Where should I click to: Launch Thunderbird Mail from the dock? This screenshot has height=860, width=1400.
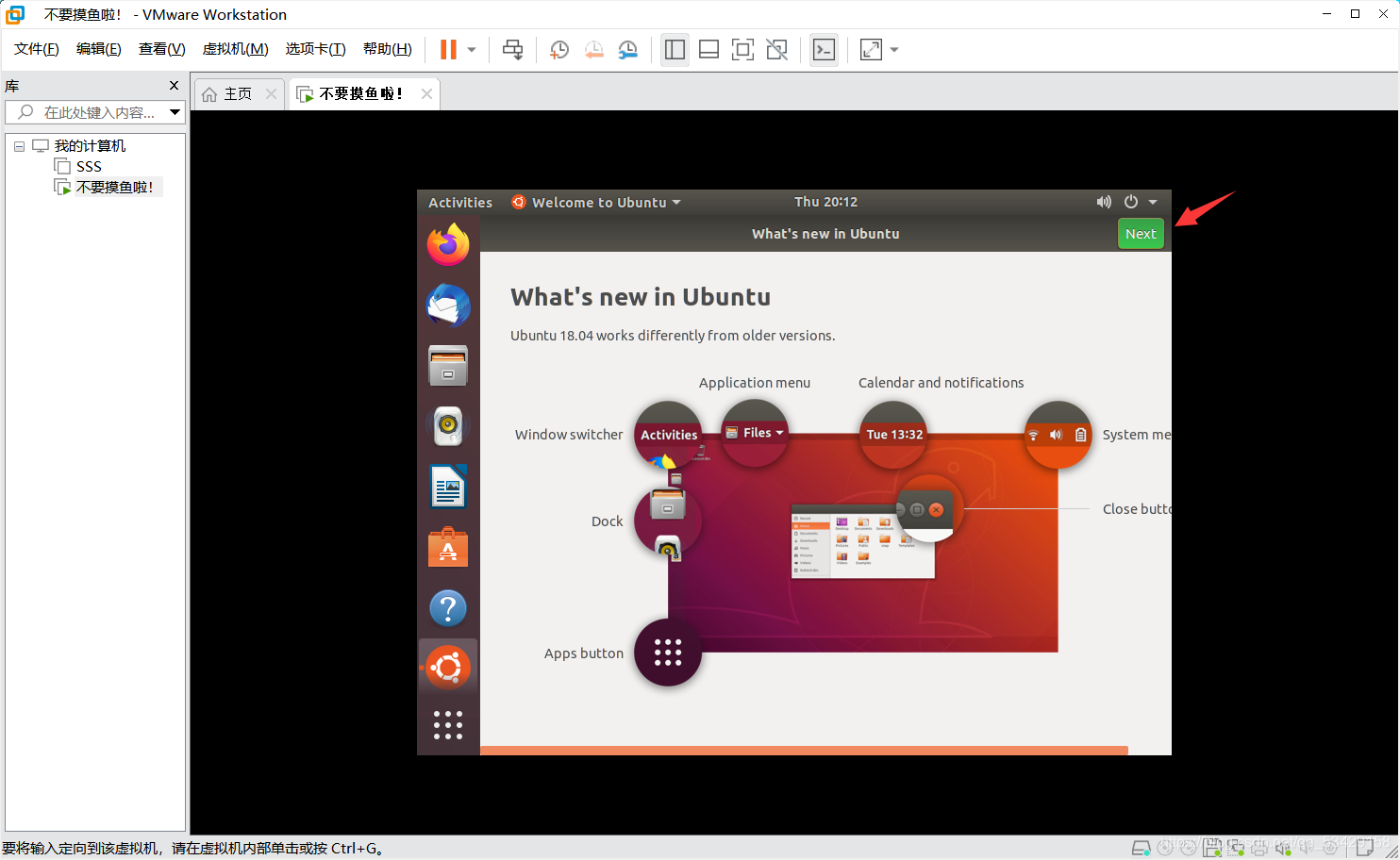point(448,306)
